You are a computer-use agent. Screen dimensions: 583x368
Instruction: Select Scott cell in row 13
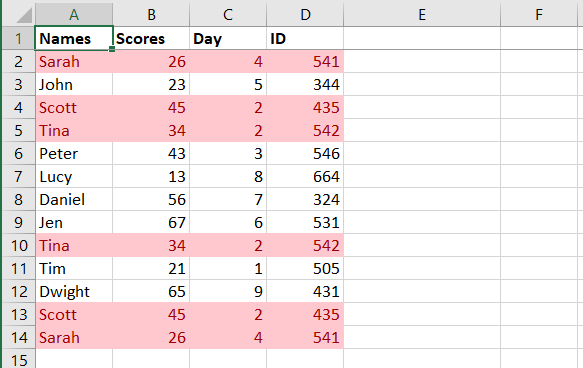point(74,314)
